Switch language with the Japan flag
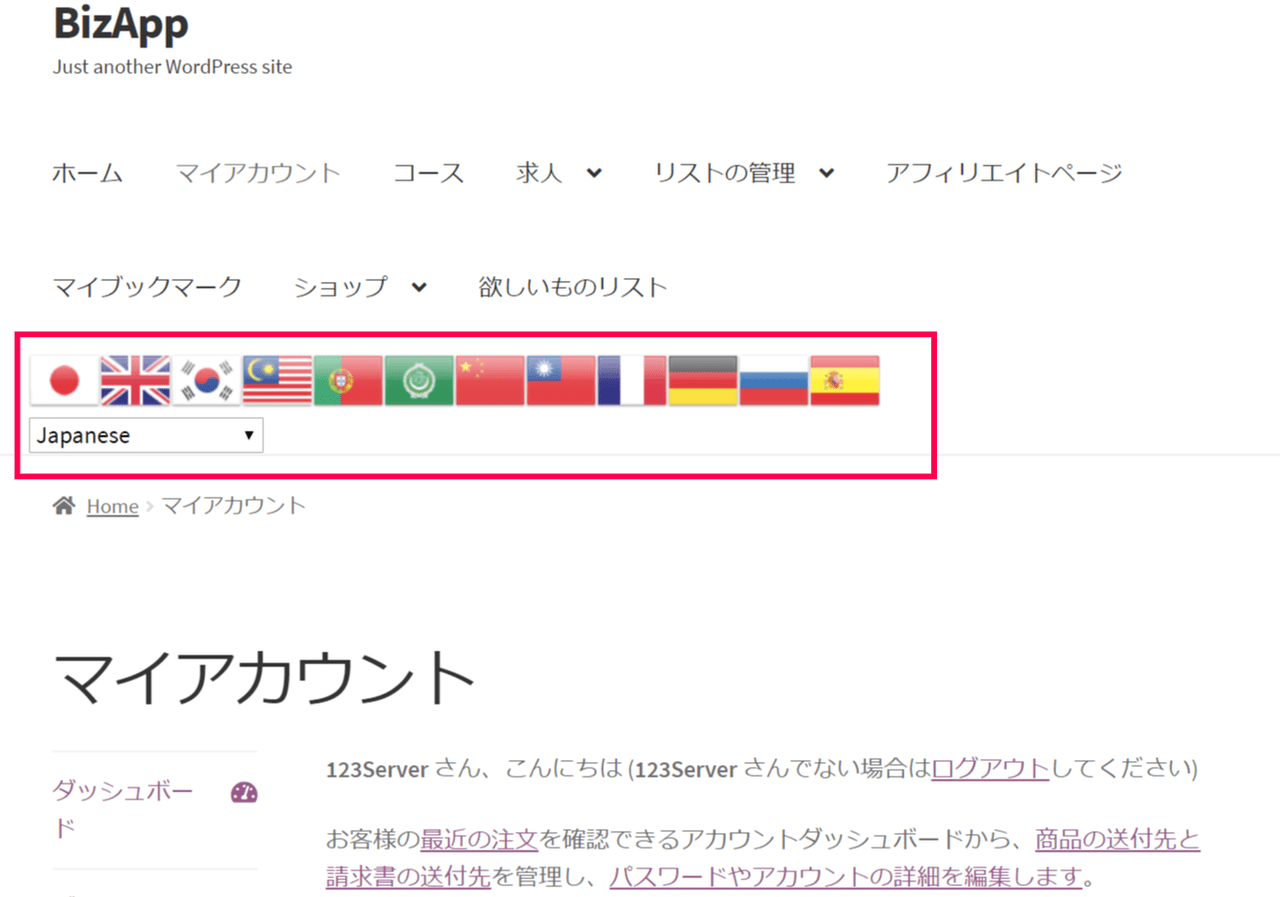Image resolution: width=1280 pixels, height=897 pixels. pyautogui.click(x=65, y=380)
